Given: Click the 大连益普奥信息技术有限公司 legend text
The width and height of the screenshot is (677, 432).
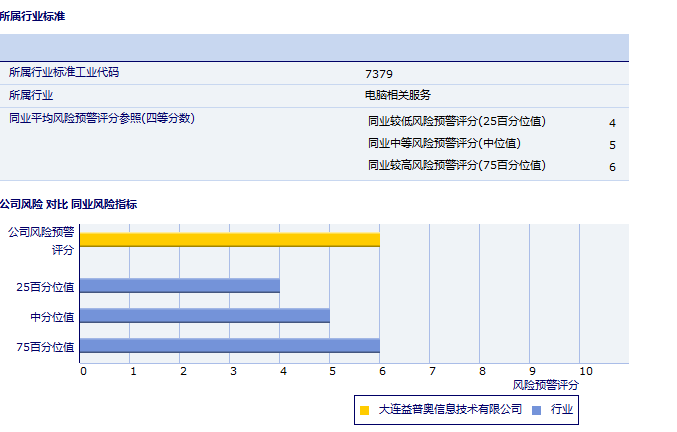Looking at the screenshot, I should (450, 410).
